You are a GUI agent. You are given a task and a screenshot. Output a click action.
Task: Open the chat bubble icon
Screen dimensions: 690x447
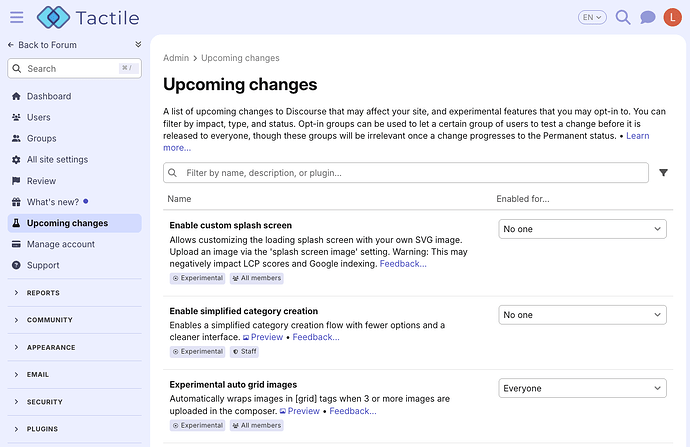coord(647,18)
